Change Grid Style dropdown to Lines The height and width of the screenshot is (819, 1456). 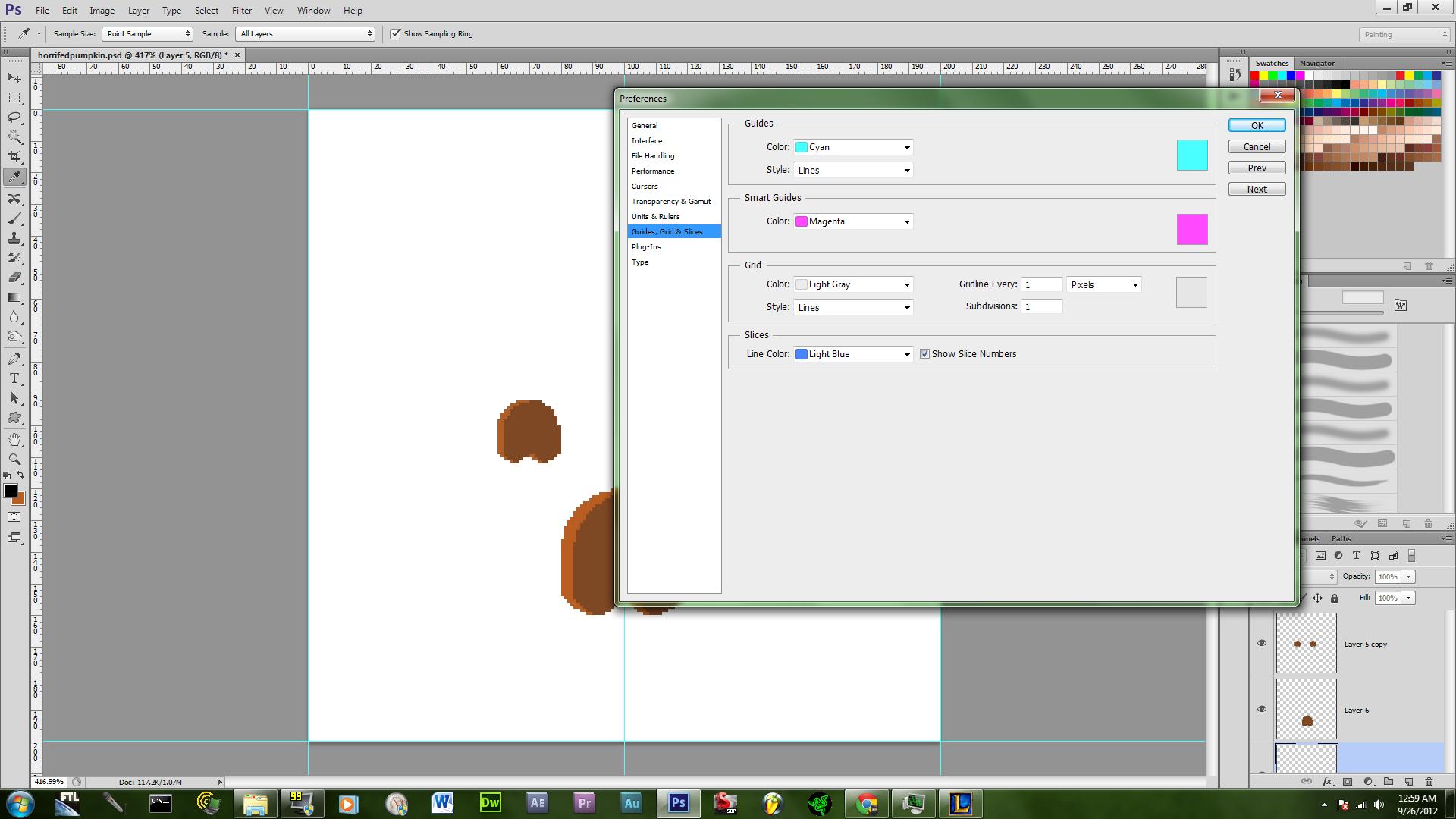pyautogui.click(x=854, y=307)
